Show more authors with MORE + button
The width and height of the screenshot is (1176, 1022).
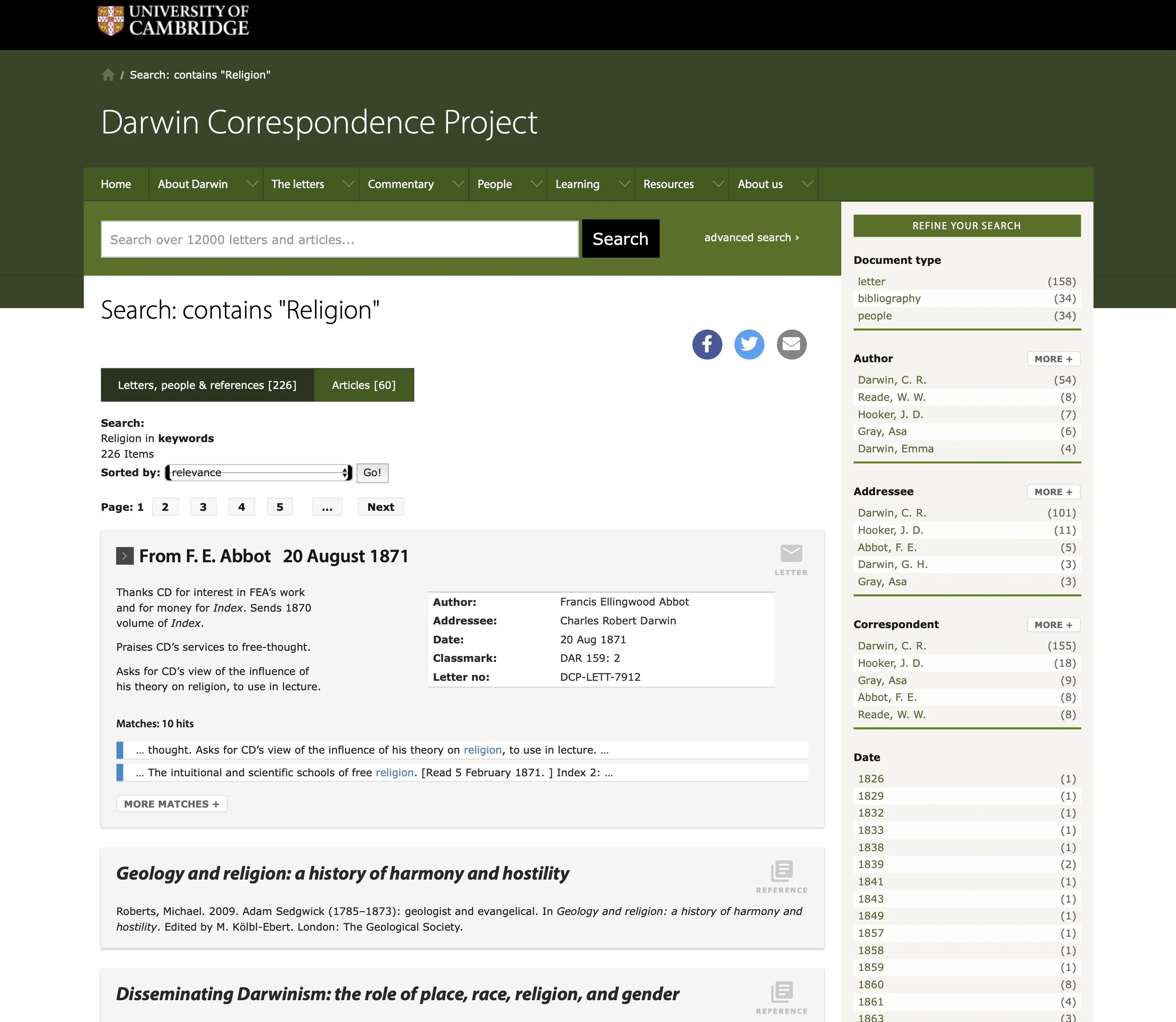(x=1053, y=359)
